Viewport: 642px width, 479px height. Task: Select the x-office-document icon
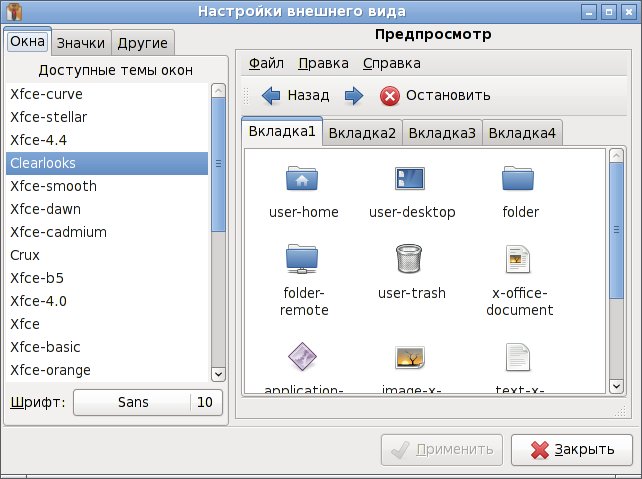click(518, 259)
